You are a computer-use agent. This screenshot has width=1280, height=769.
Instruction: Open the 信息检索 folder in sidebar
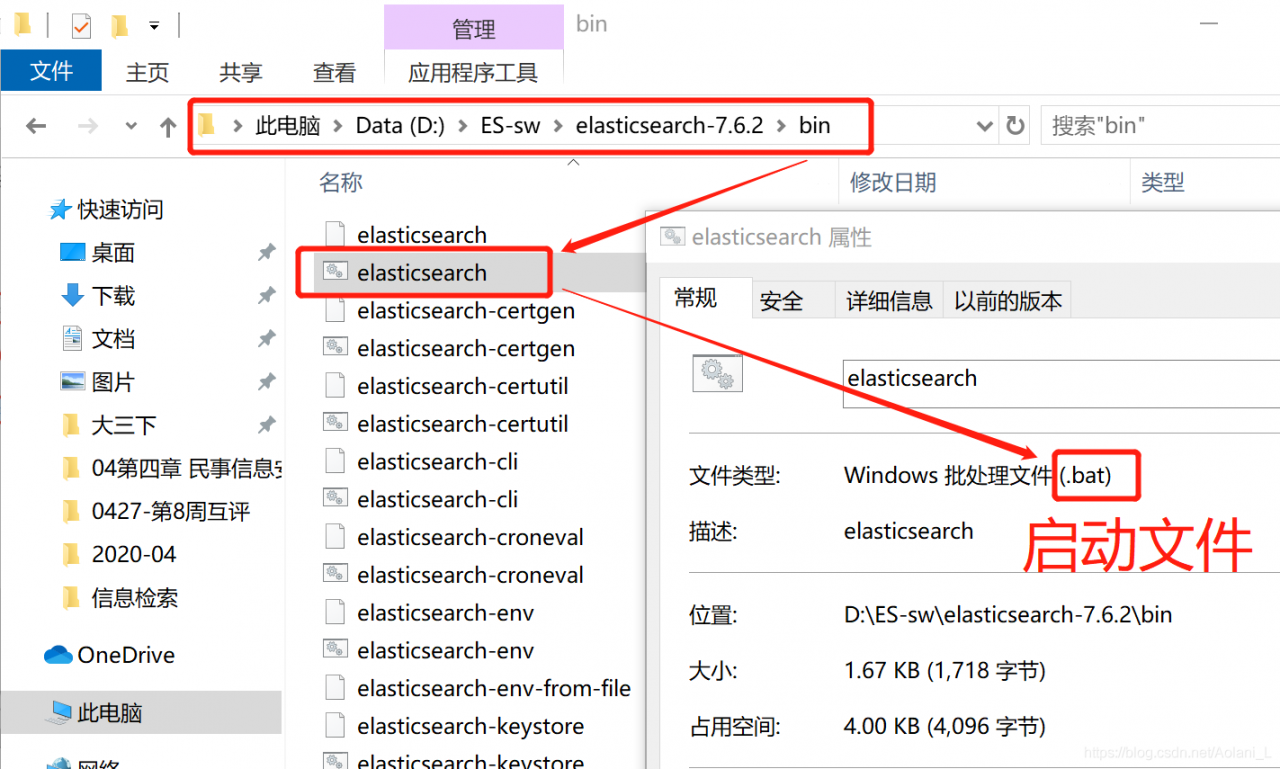tap(135, 598)
